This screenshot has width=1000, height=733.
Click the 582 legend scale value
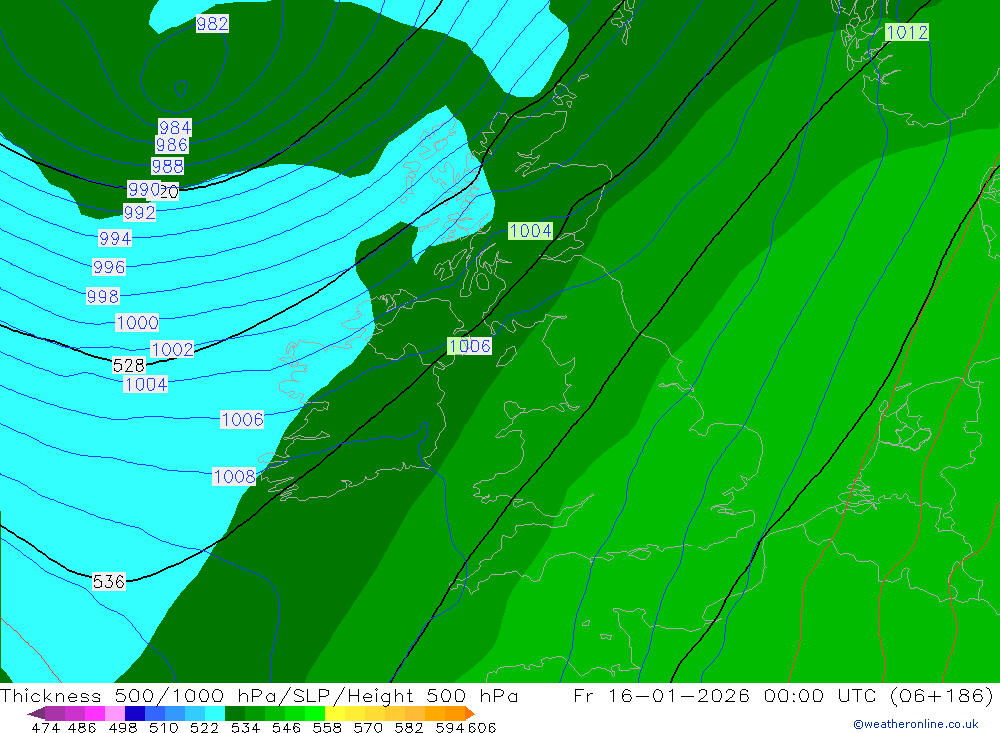[x=408, y=727]
